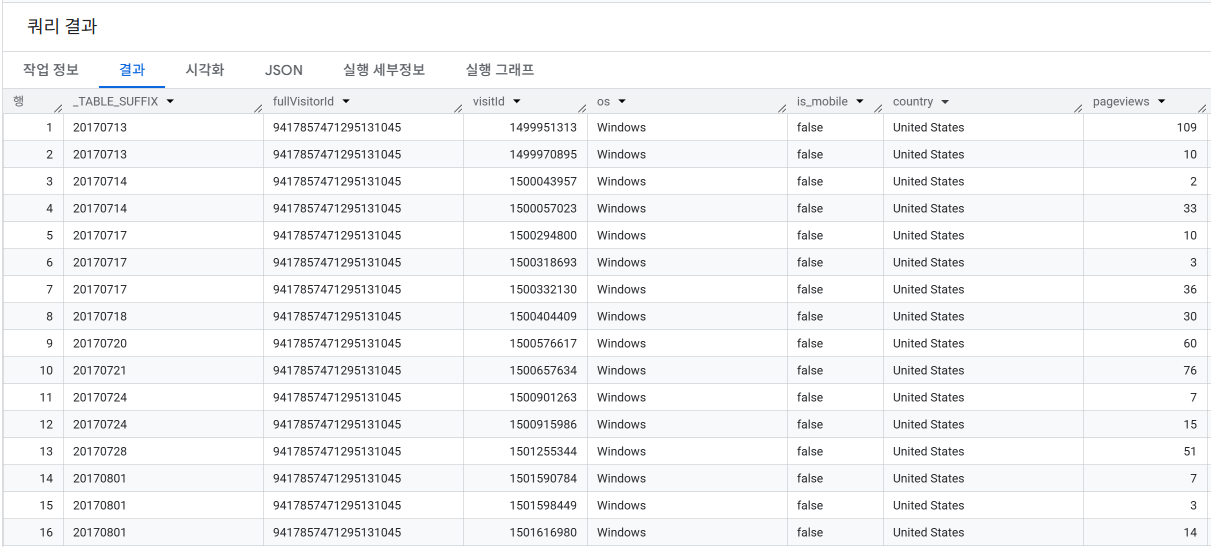Open the _TABLE_SUFFIX column sort menu arrow
Image resolution: width=1211 pixels, height=547 pixels.
(x=170, y=102)
